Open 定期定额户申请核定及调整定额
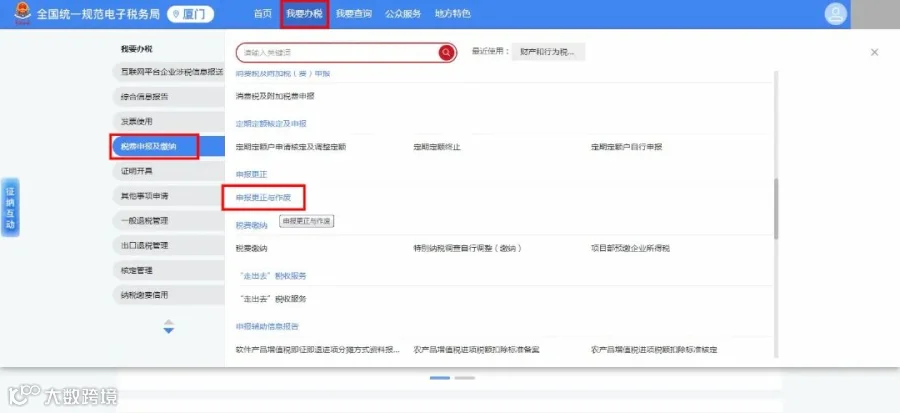Screen dimensions: 900x413 291,147
